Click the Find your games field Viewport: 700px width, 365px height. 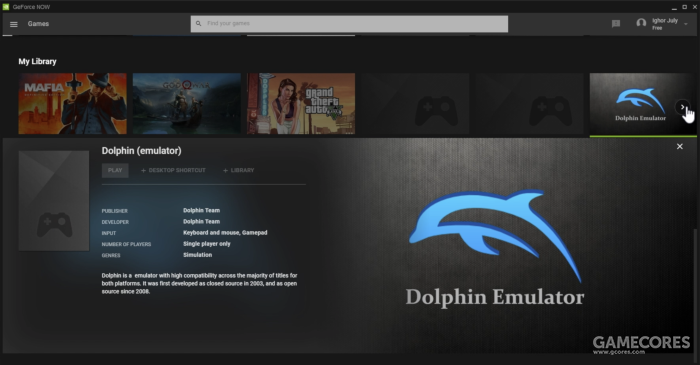point(349,24)
